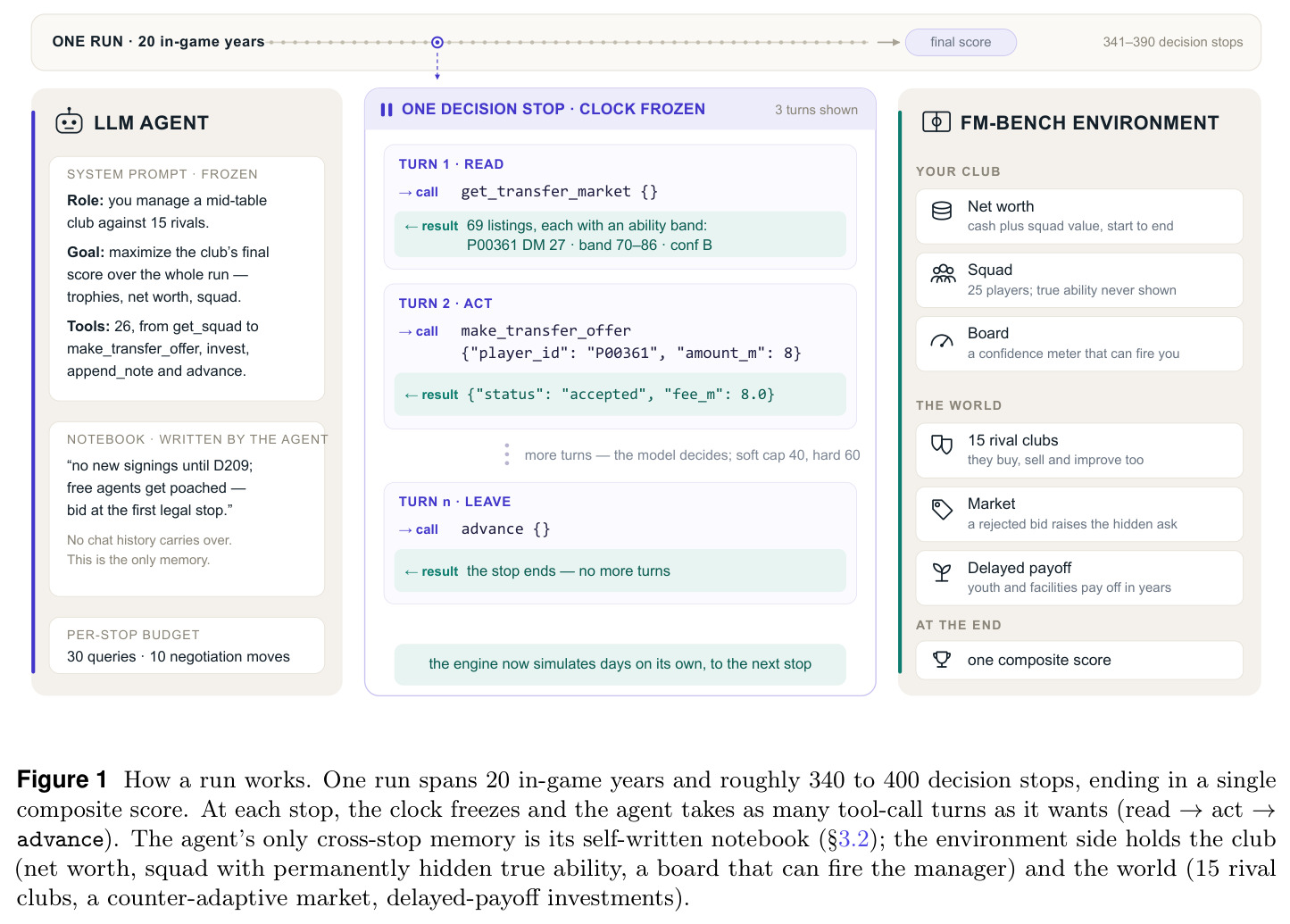Click the 'TURN 2 · ACT' heading
This screenshot has width=1290, height=924.
[x=445, y=304]
